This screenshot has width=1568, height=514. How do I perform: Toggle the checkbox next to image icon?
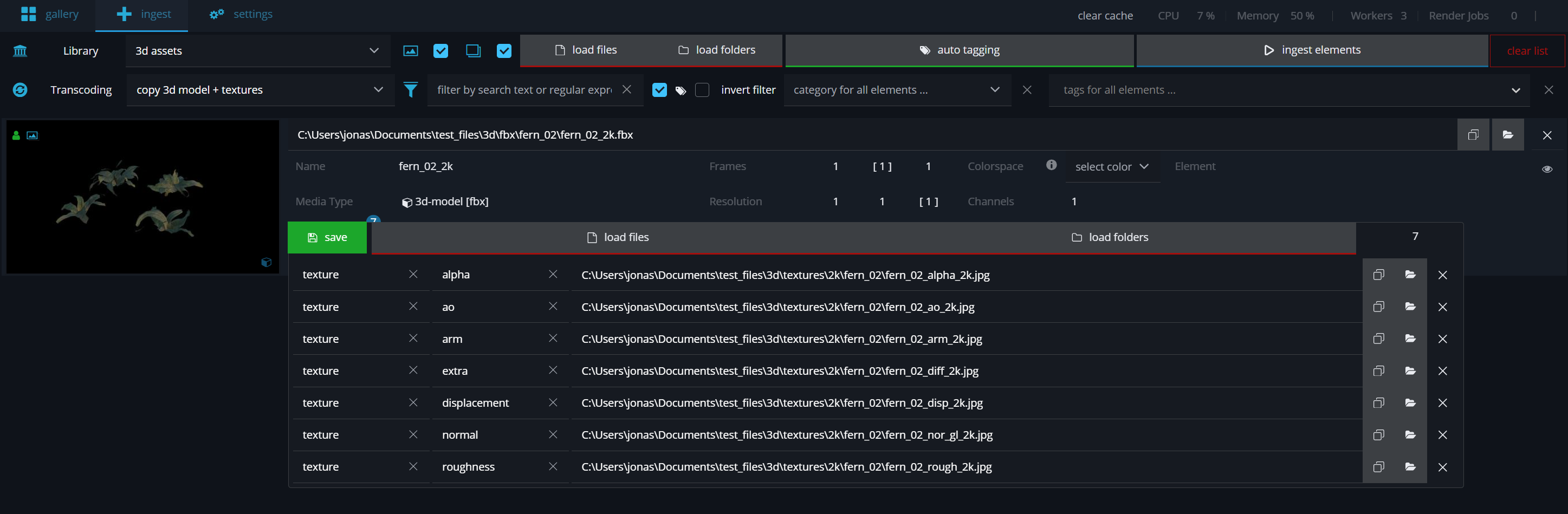point(440,51)
